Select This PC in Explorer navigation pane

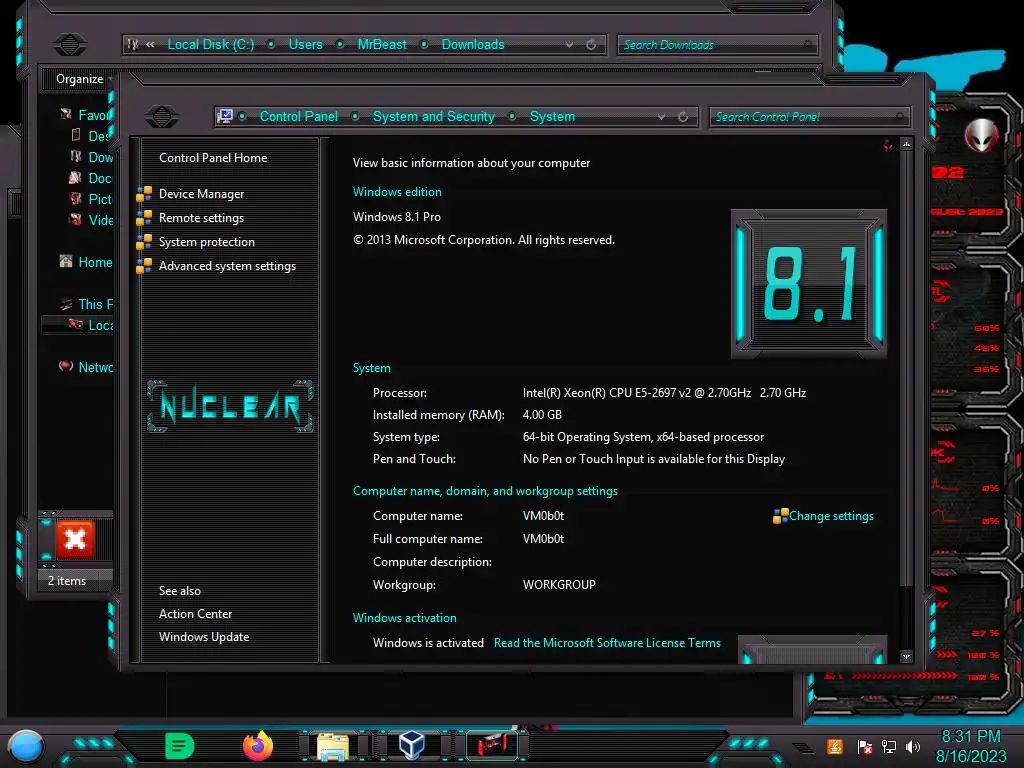coord(95,304)
